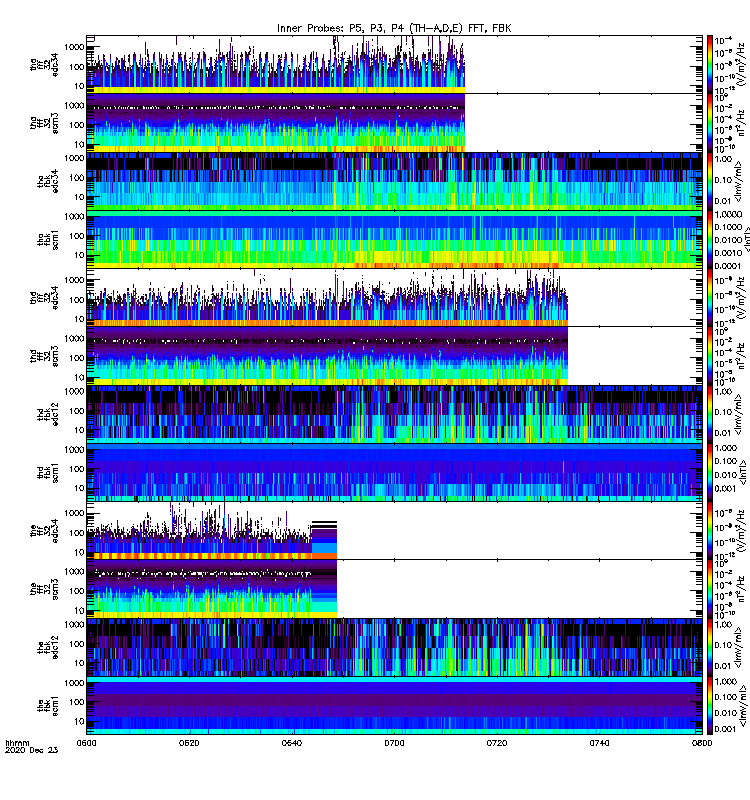Click the 0620 time axis label

pyautogui.click(x=189, y=743)
